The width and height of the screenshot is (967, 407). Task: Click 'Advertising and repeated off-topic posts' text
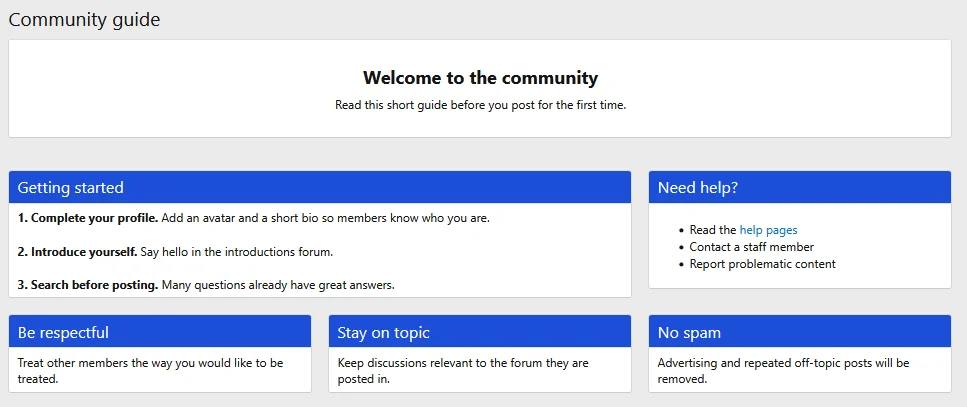pos(783,371)
